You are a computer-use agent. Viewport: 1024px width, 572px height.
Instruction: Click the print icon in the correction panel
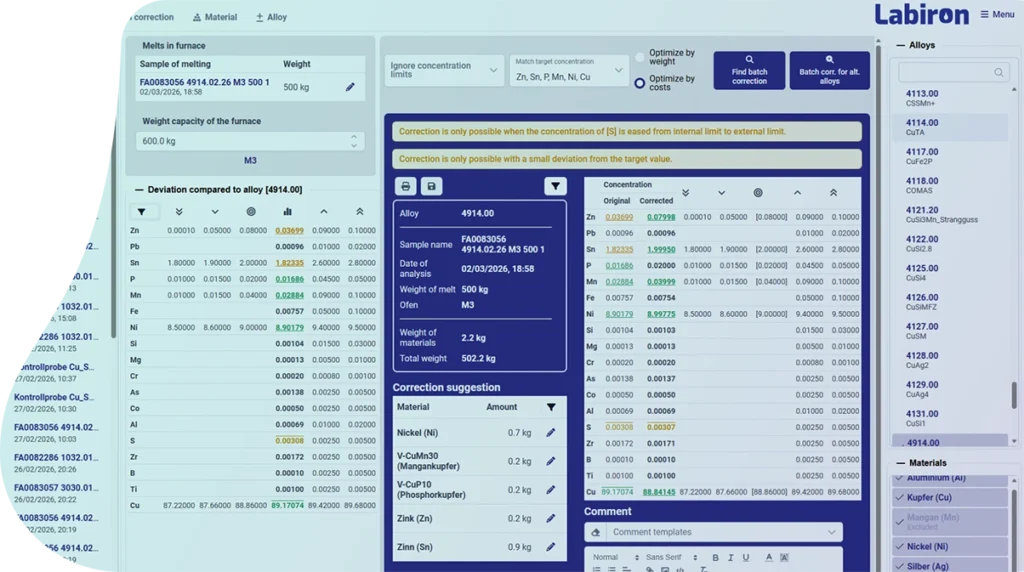tap(406, 186)
